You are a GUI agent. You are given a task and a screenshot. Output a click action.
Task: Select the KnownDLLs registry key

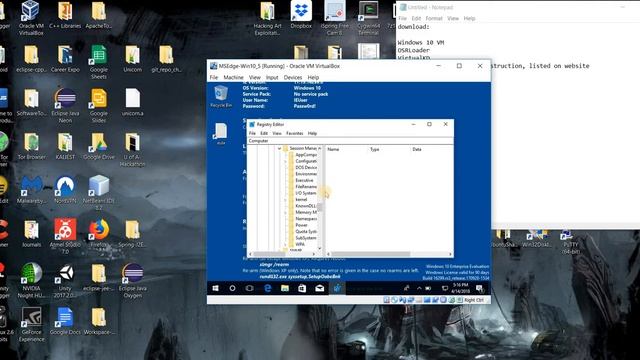coord(306,206)
